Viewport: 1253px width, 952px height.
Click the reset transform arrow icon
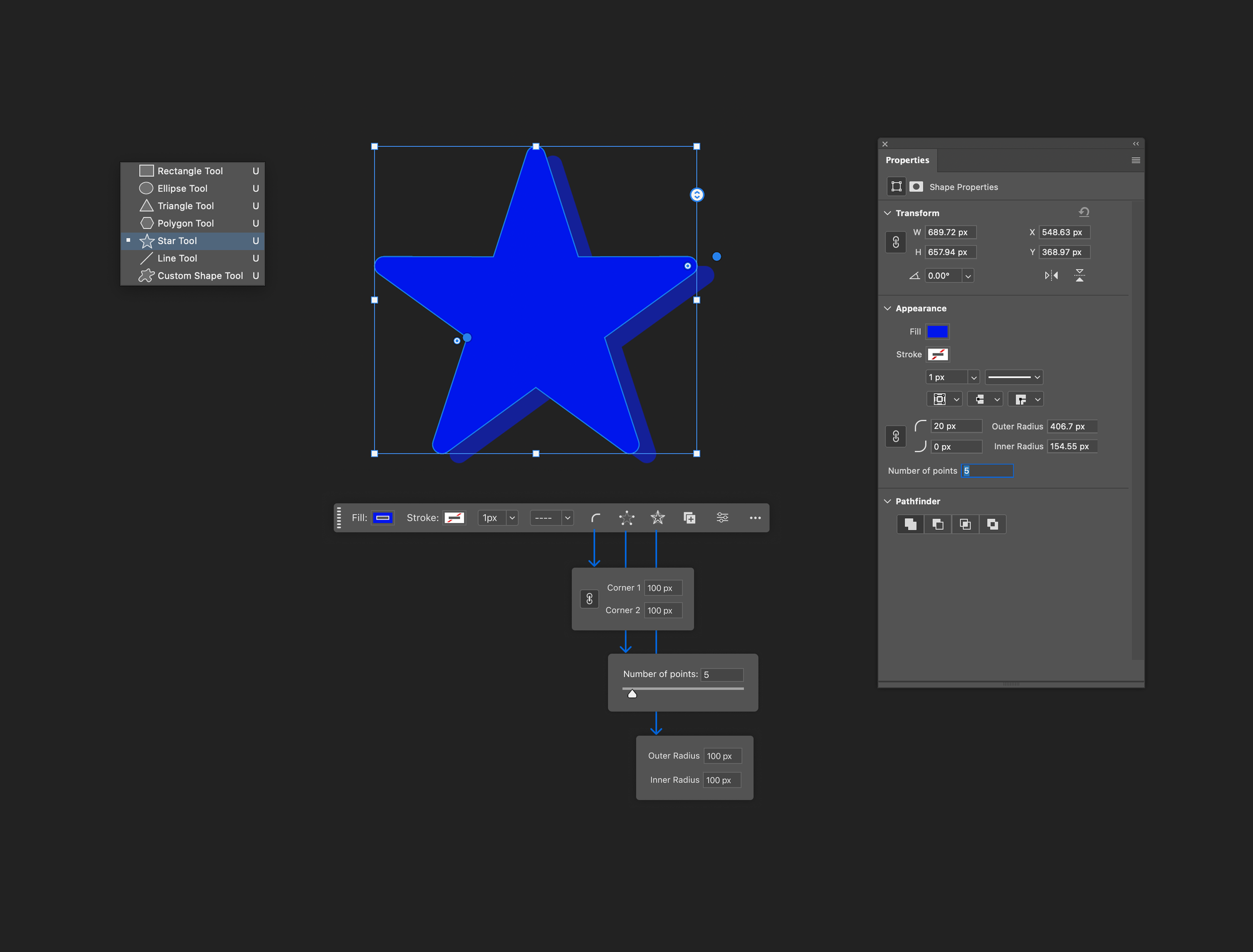coord(1084,212)
